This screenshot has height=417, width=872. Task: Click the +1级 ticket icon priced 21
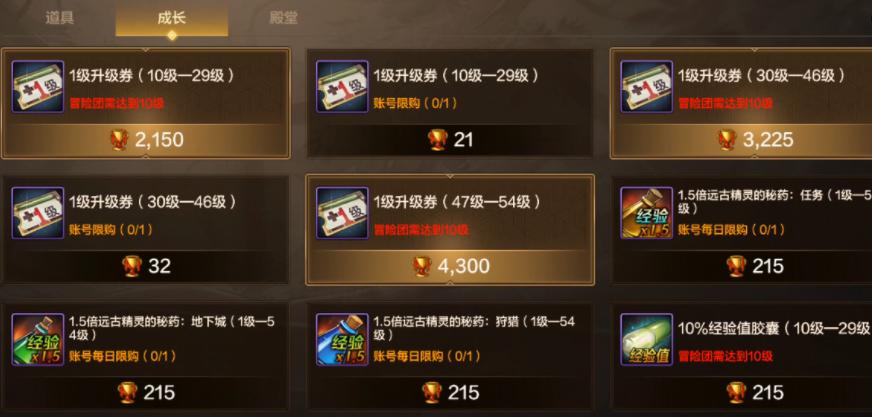342,87
